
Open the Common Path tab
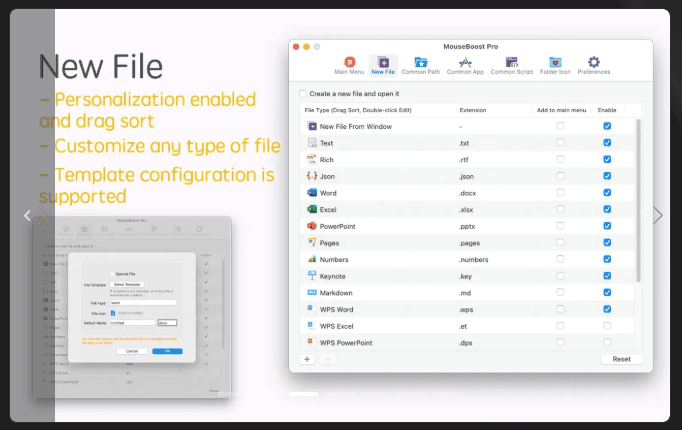(x=421, y=66)
